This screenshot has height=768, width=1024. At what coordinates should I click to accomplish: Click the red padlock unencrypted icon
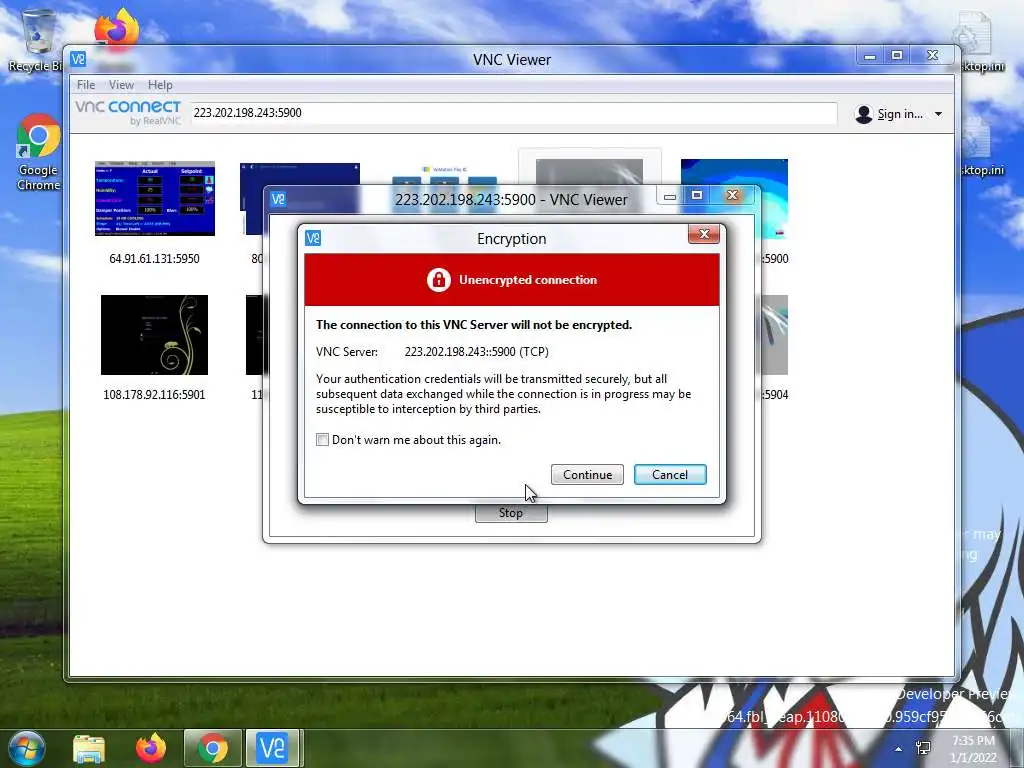coord(439,280)
